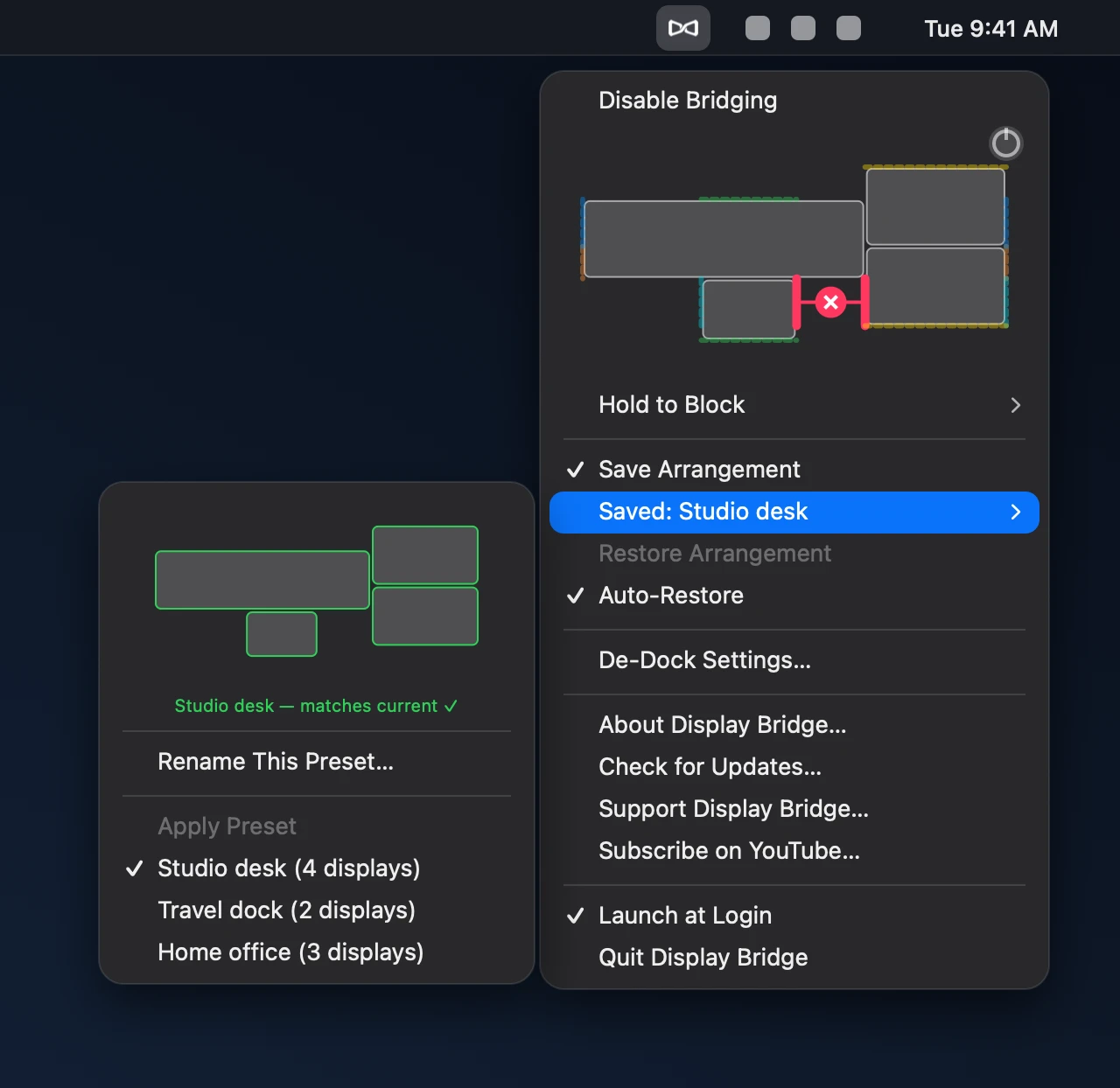
Task: Toggle Save Arrangement
Action: [x=794, y=470]
